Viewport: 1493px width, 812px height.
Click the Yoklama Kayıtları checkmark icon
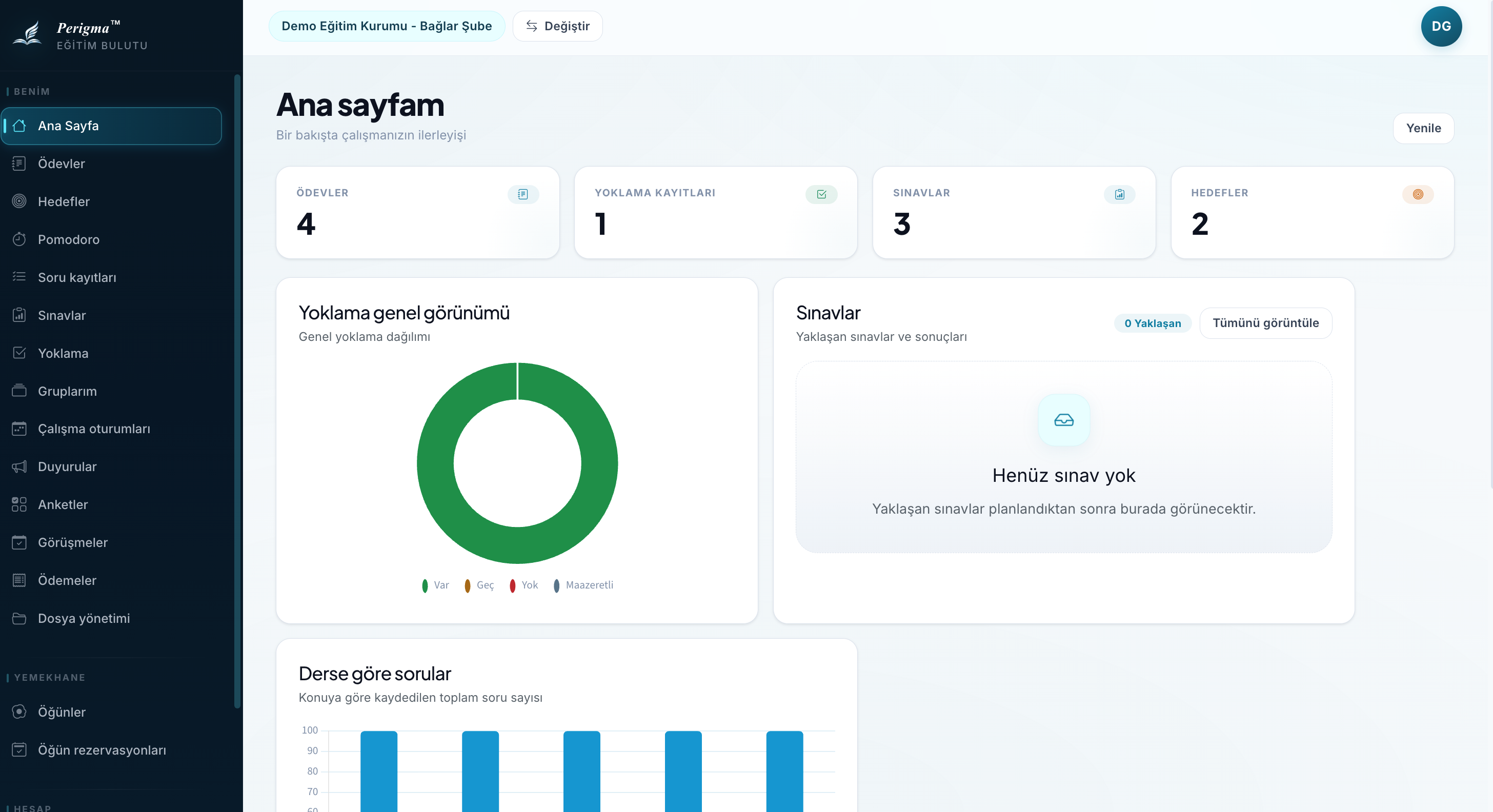(821, 194)
